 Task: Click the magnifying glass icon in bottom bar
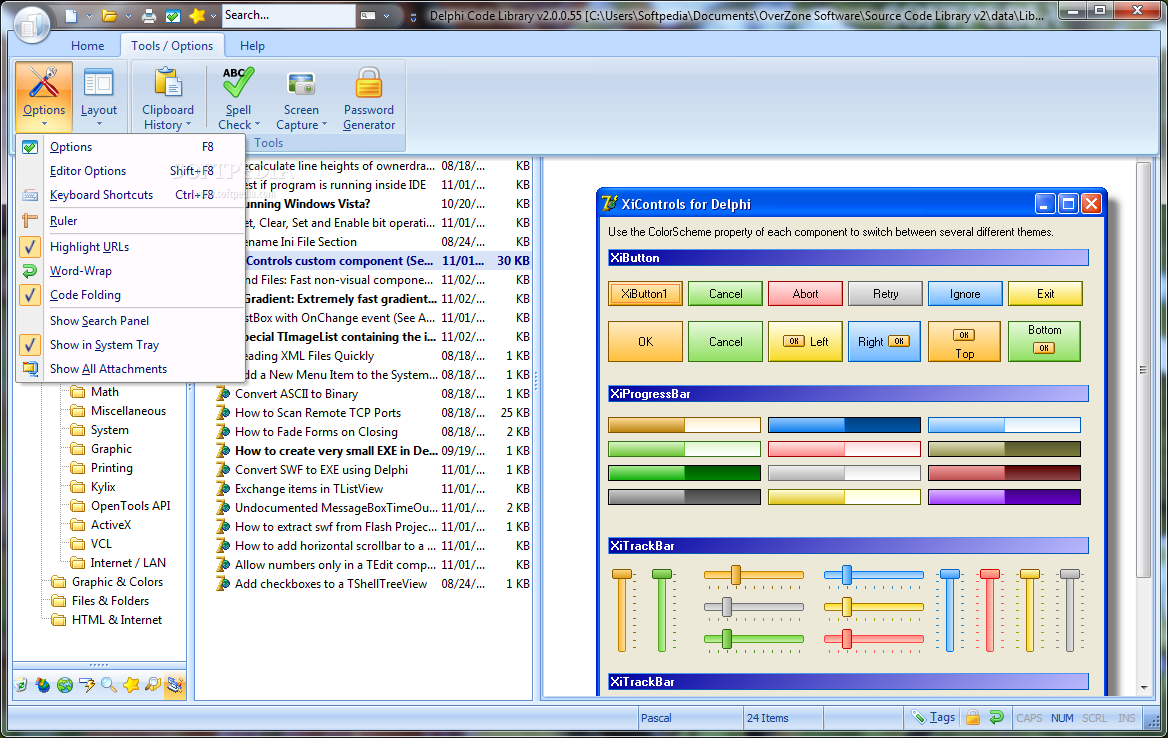[x=109, y=684]
